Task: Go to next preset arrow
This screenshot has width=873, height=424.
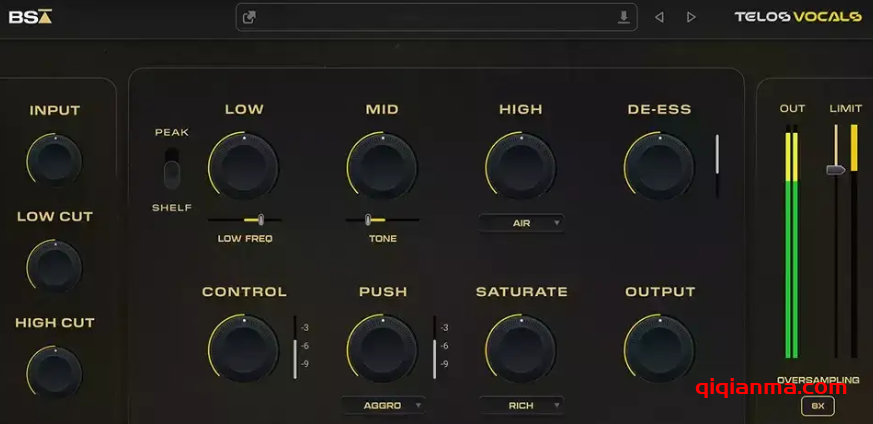Action: click(691, 17)
